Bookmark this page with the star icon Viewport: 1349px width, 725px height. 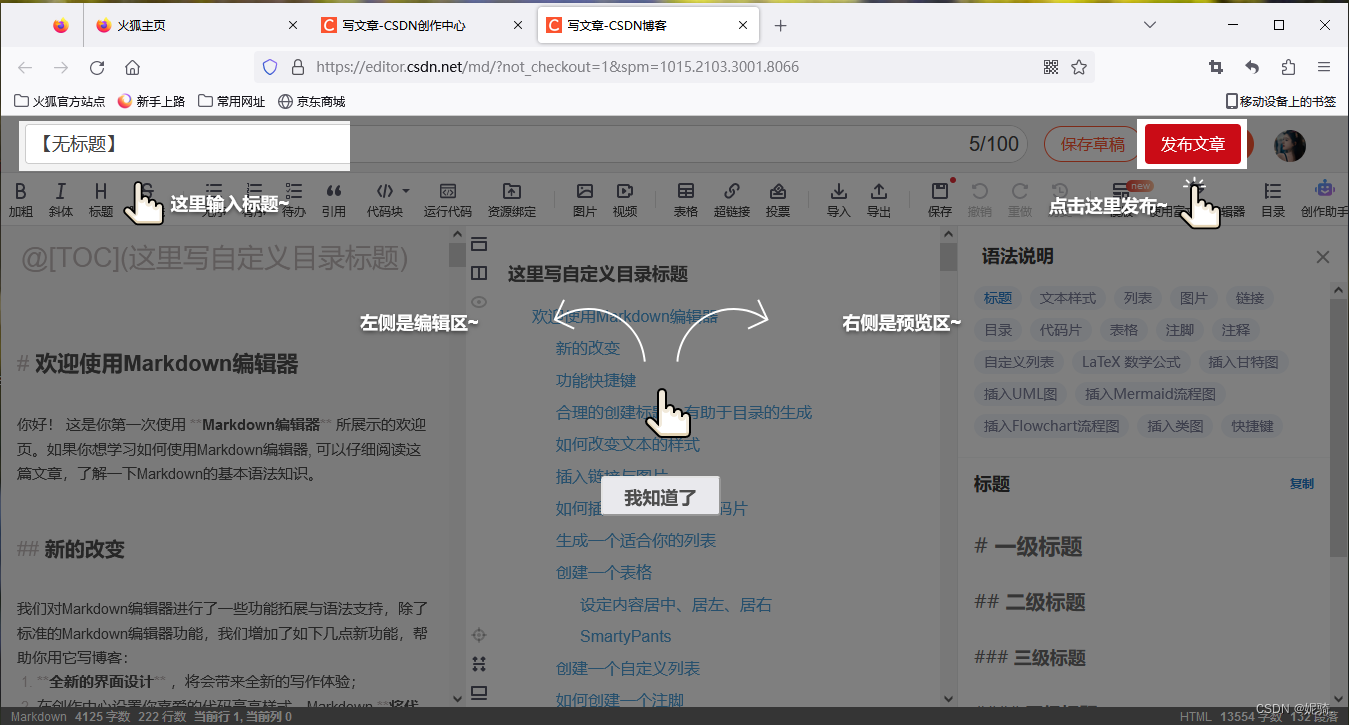pyautogui.click(x=1079, y=67)
